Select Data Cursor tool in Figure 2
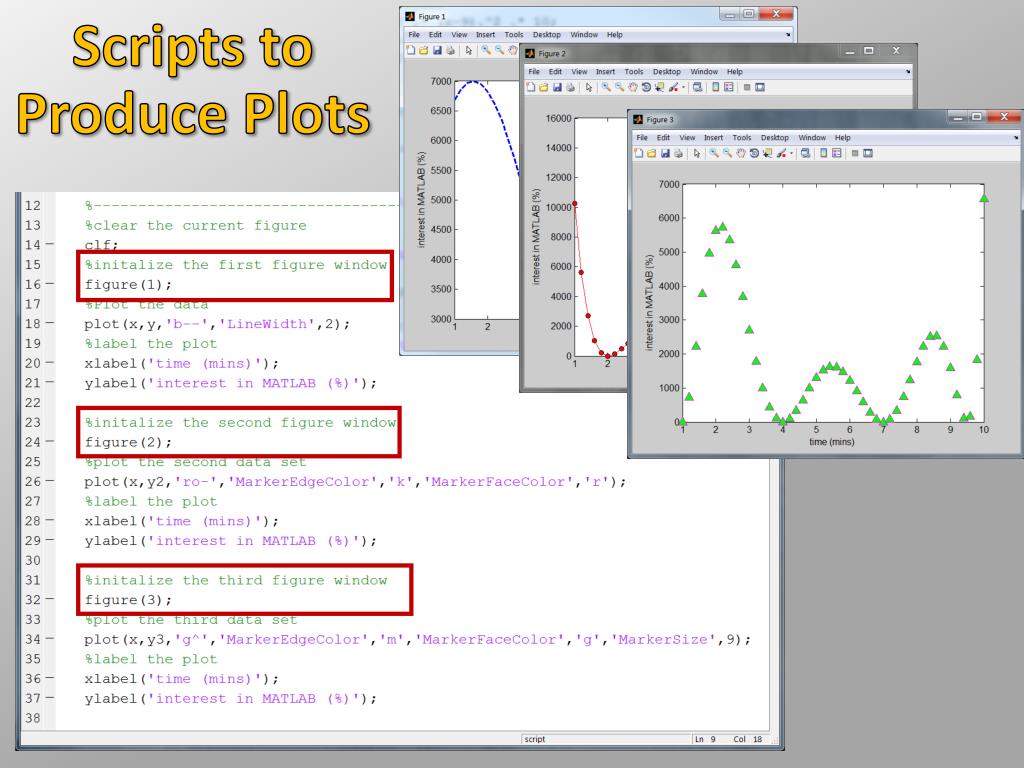Screen dimensions: 1024x768 660,87
